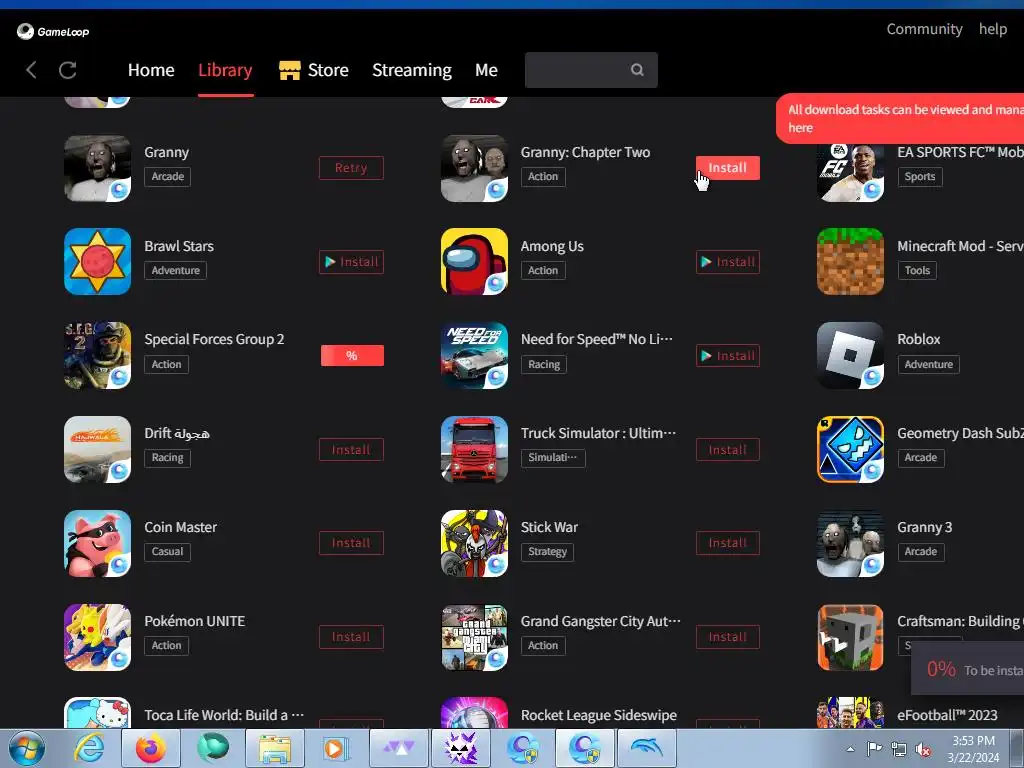Open the Community link
The image size is (1024, 768).
pos(924,29)
